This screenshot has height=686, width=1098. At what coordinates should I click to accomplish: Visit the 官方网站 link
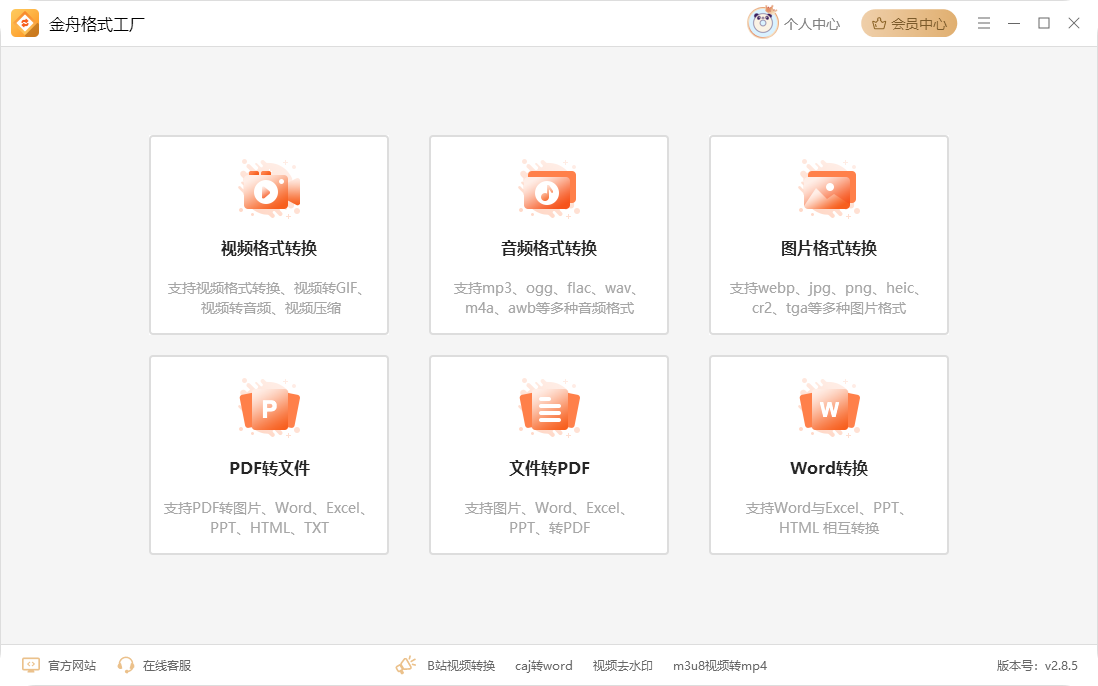coord(72,665)
